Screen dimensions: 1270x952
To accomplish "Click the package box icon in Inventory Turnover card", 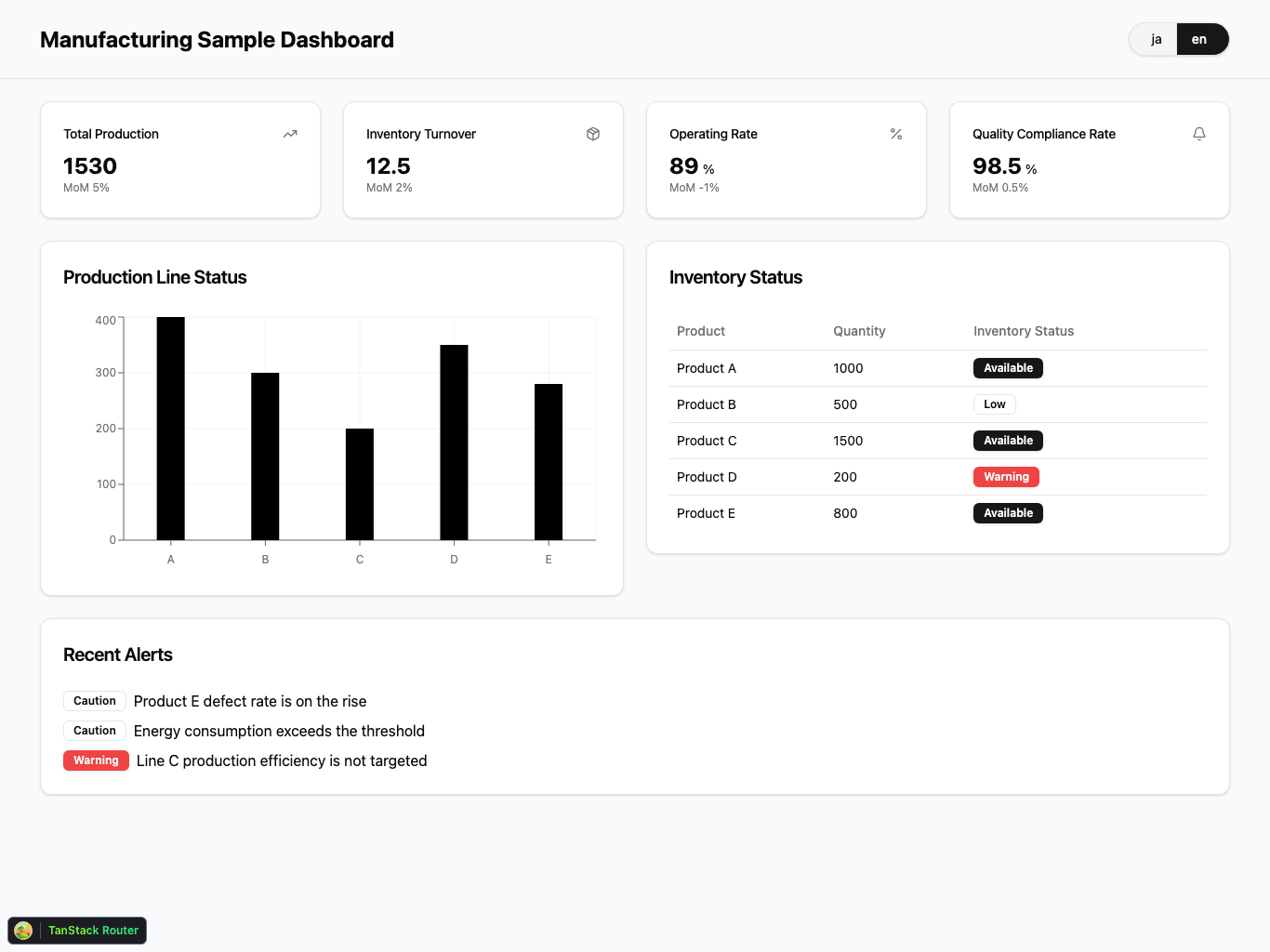I will point(593,134).
